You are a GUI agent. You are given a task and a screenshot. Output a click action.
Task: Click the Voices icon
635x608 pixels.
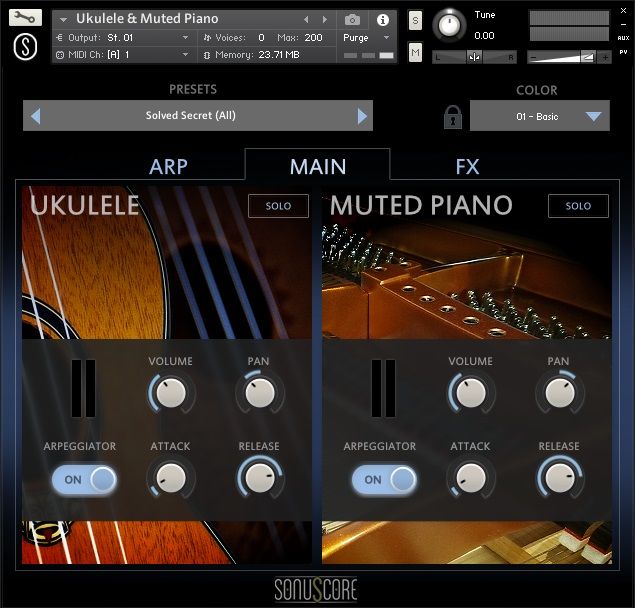tap(207, 38)
